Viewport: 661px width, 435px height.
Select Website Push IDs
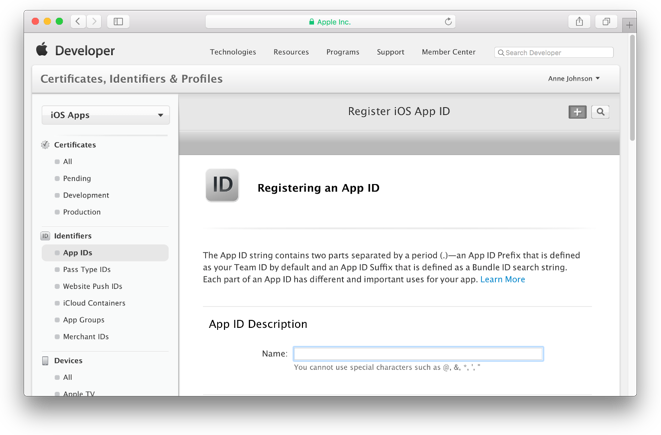click(92, 286)
